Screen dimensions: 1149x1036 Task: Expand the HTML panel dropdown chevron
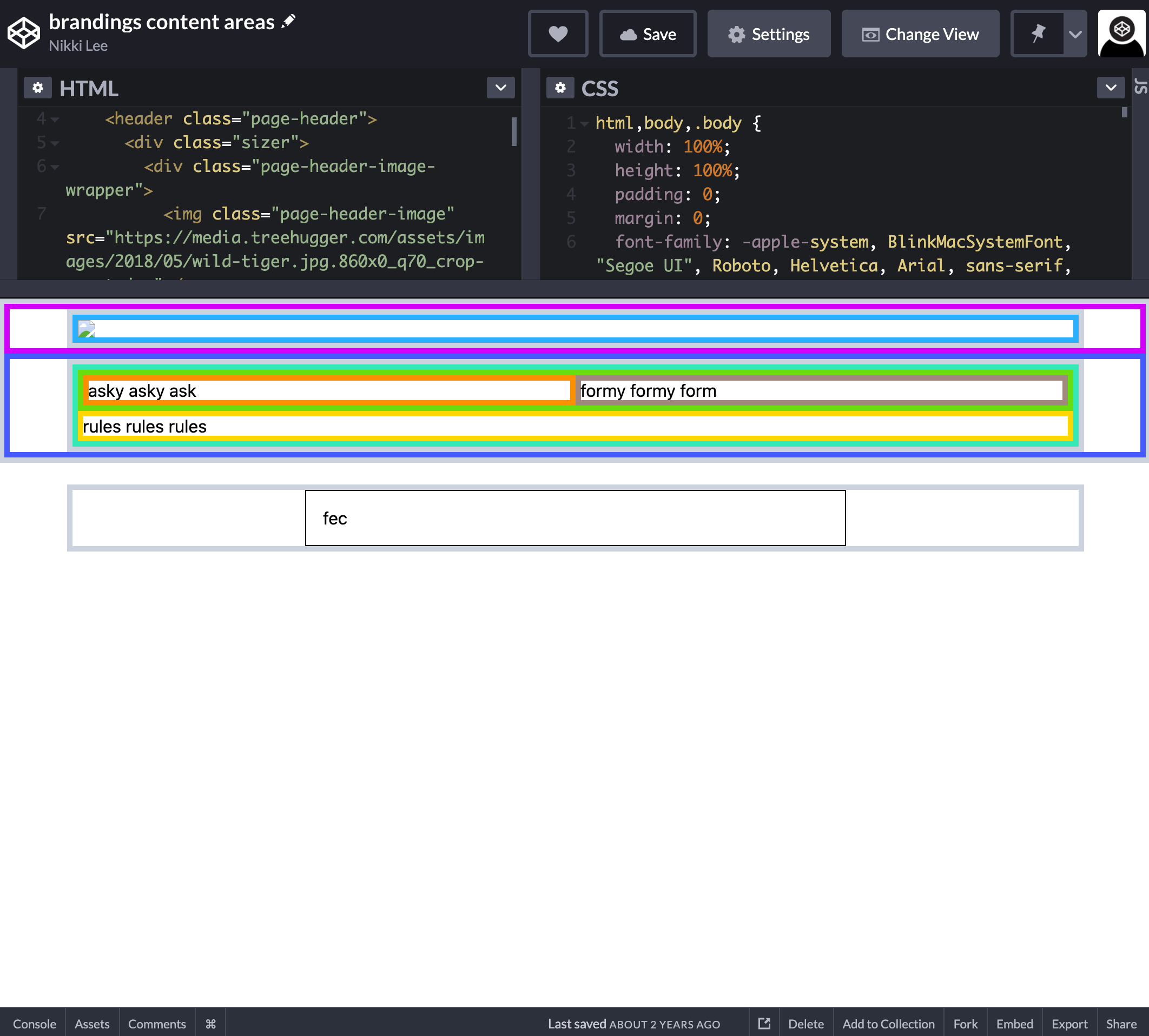click(x=500, y=88)
